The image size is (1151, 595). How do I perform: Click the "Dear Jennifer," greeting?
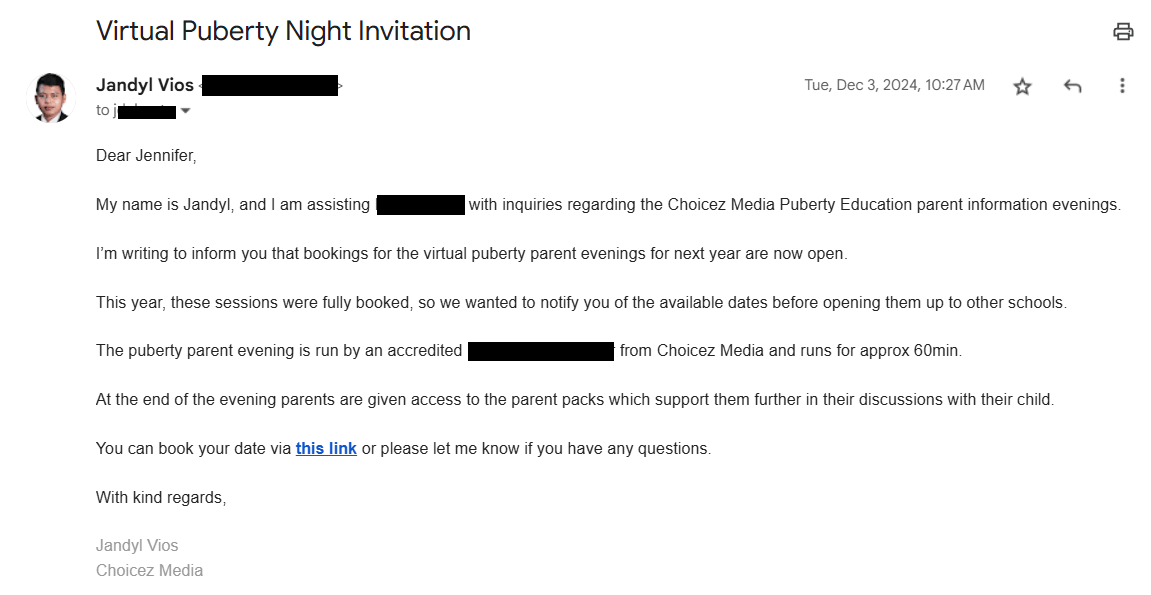point(146,155)
